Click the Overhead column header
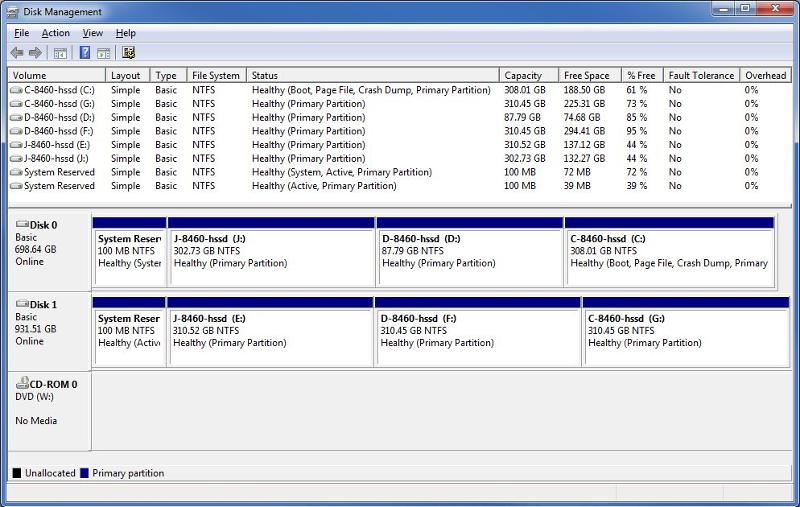 tap(765, 75)
